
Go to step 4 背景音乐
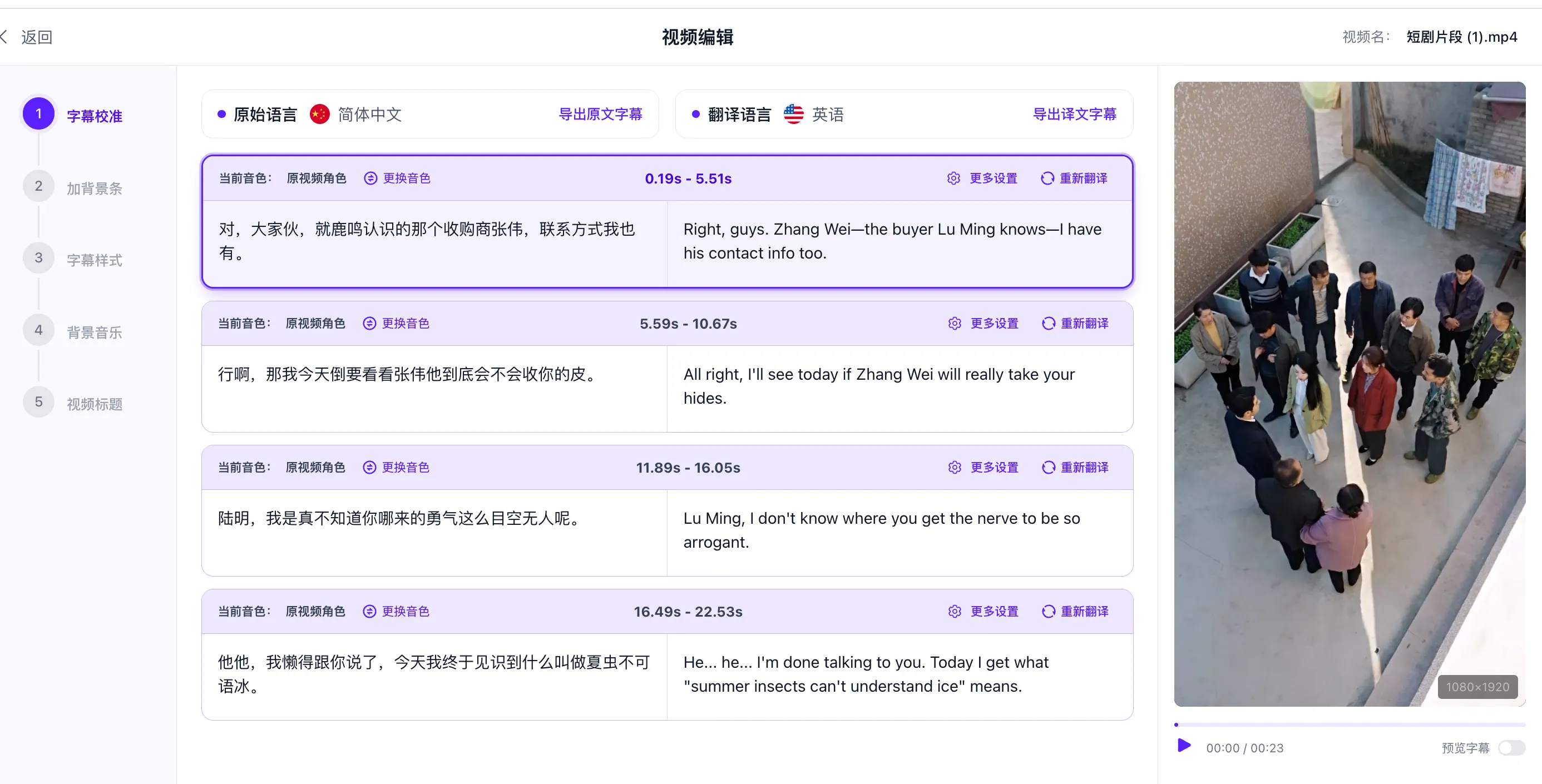pyautogui.click(x=94, y=332)
